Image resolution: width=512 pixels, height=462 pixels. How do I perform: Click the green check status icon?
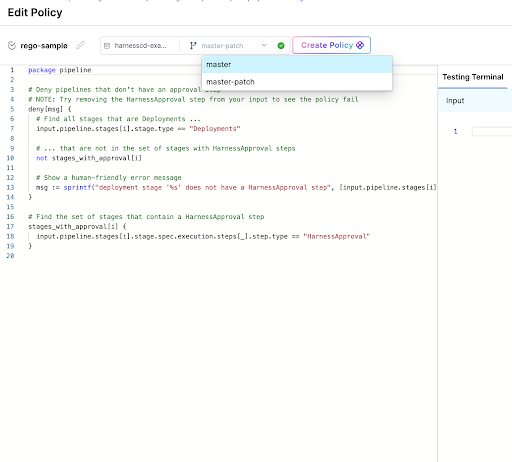[281, 46]
